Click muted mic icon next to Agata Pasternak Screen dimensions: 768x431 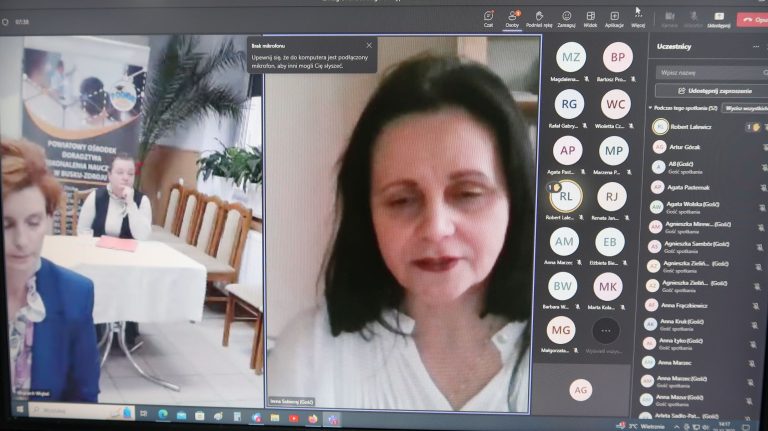[x=763, y=187]
